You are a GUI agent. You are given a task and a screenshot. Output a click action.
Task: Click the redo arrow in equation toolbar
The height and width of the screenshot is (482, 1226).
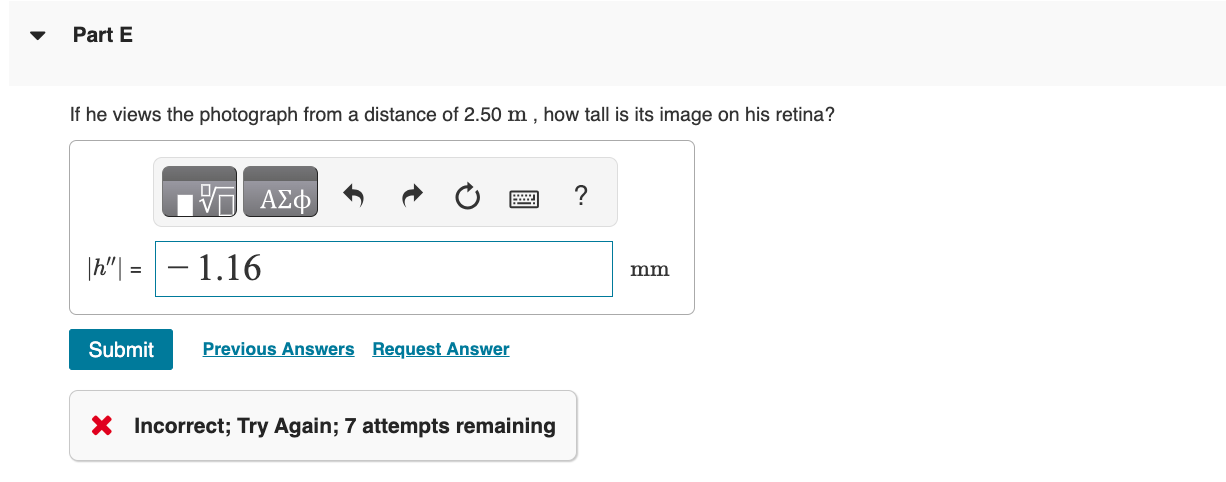(x=410, y=198)
